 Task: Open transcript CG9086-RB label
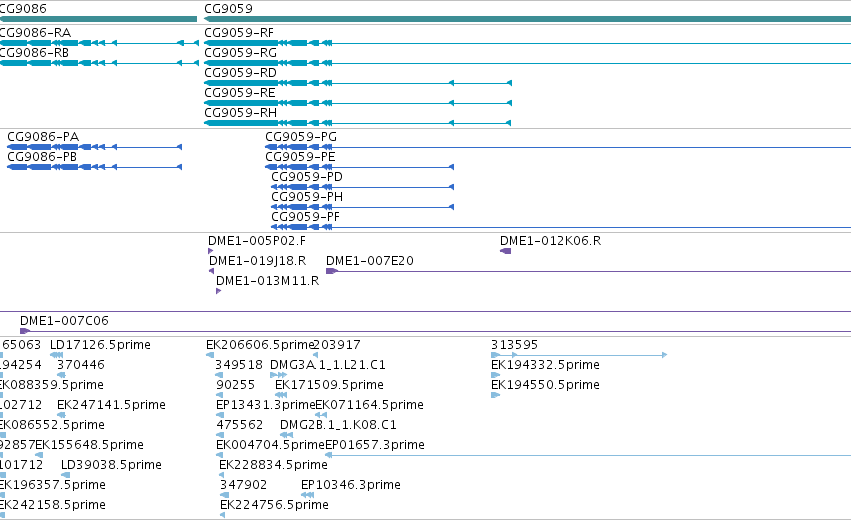coord(34,53)
